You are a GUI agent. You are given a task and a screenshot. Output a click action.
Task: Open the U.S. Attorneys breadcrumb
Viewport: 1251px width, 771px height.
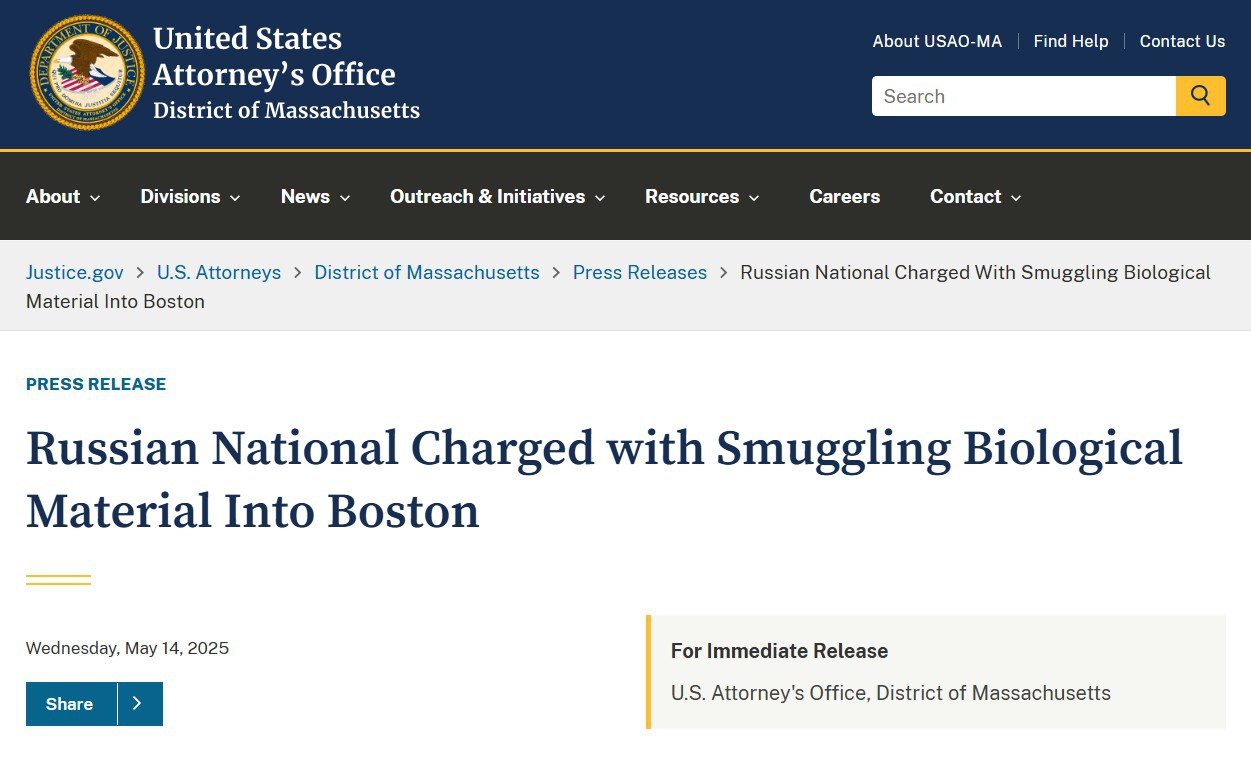click(x=219, y=272)
